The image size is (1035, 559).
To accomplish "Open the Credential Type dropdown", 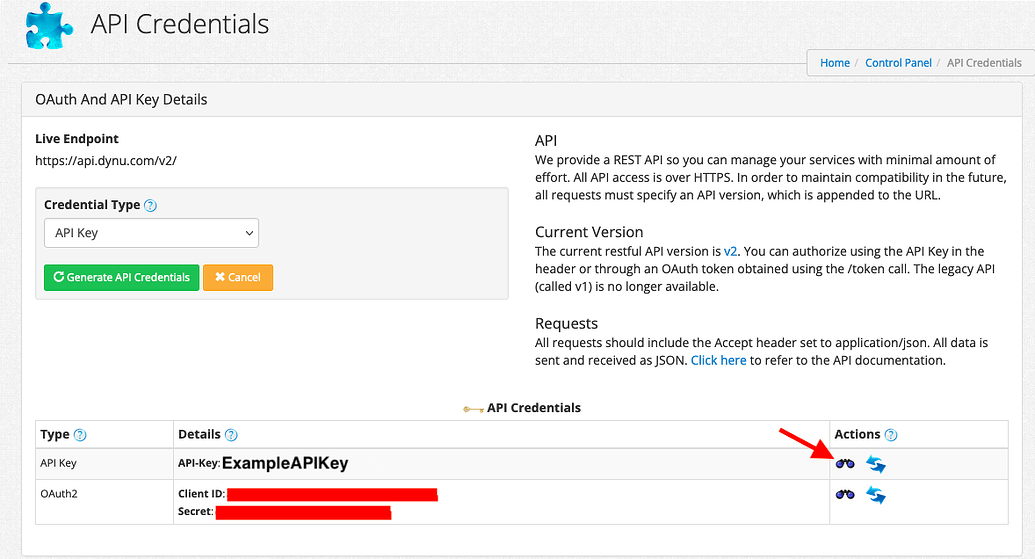I will [151, 233].
